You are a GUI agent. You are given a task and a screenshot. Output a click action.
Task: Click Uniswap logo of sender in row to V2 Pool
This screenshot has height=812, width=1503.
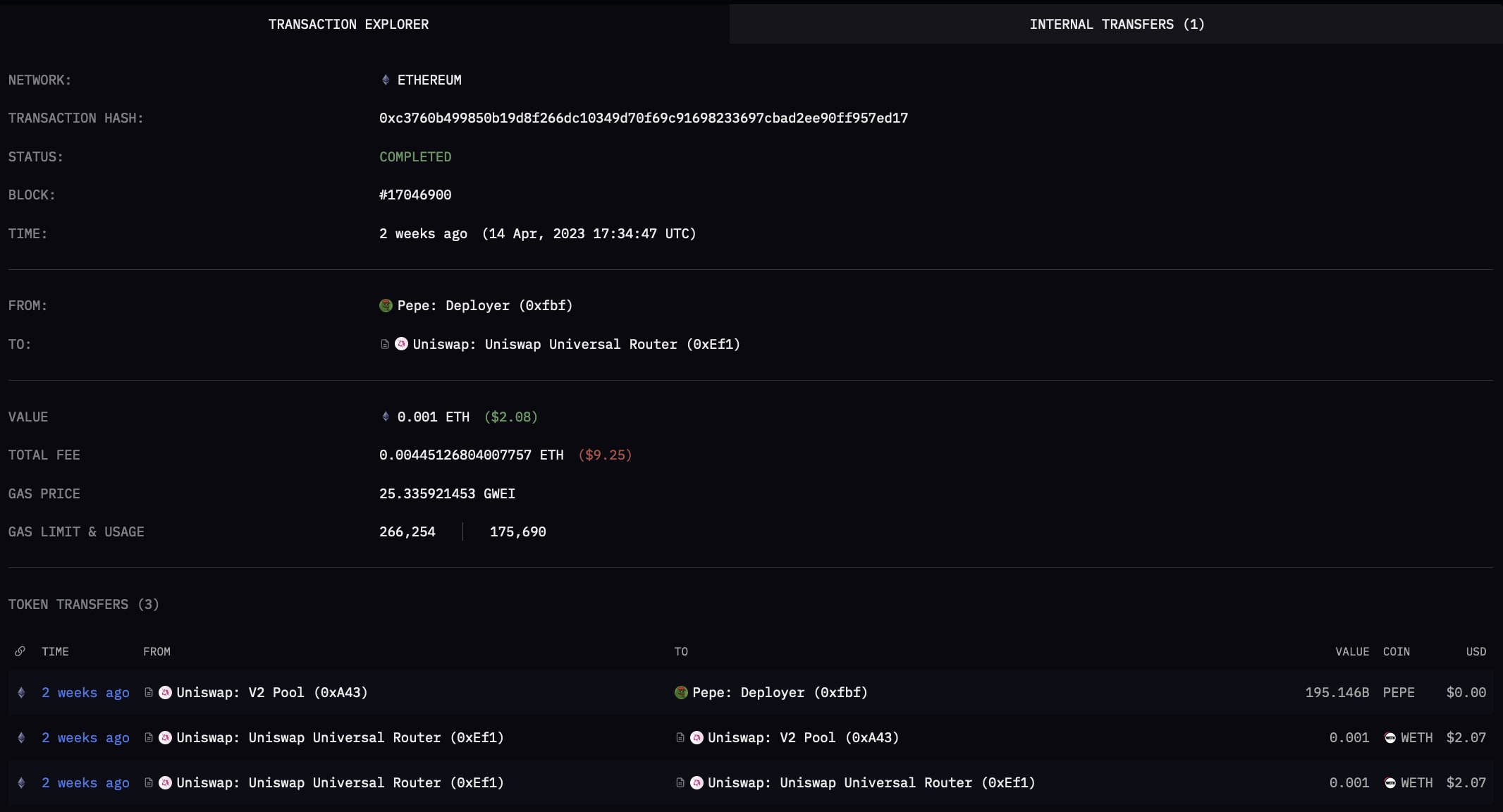click(x=165, y=737)
